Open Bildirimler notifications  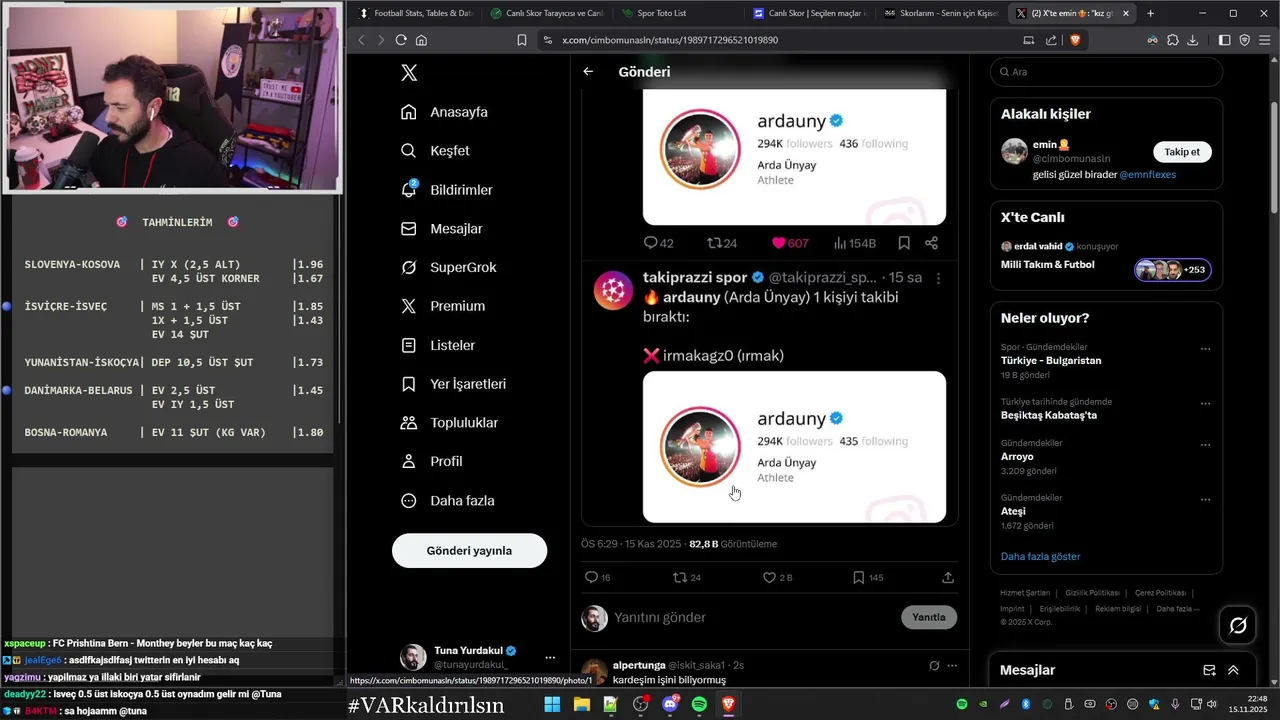[446, 190]
